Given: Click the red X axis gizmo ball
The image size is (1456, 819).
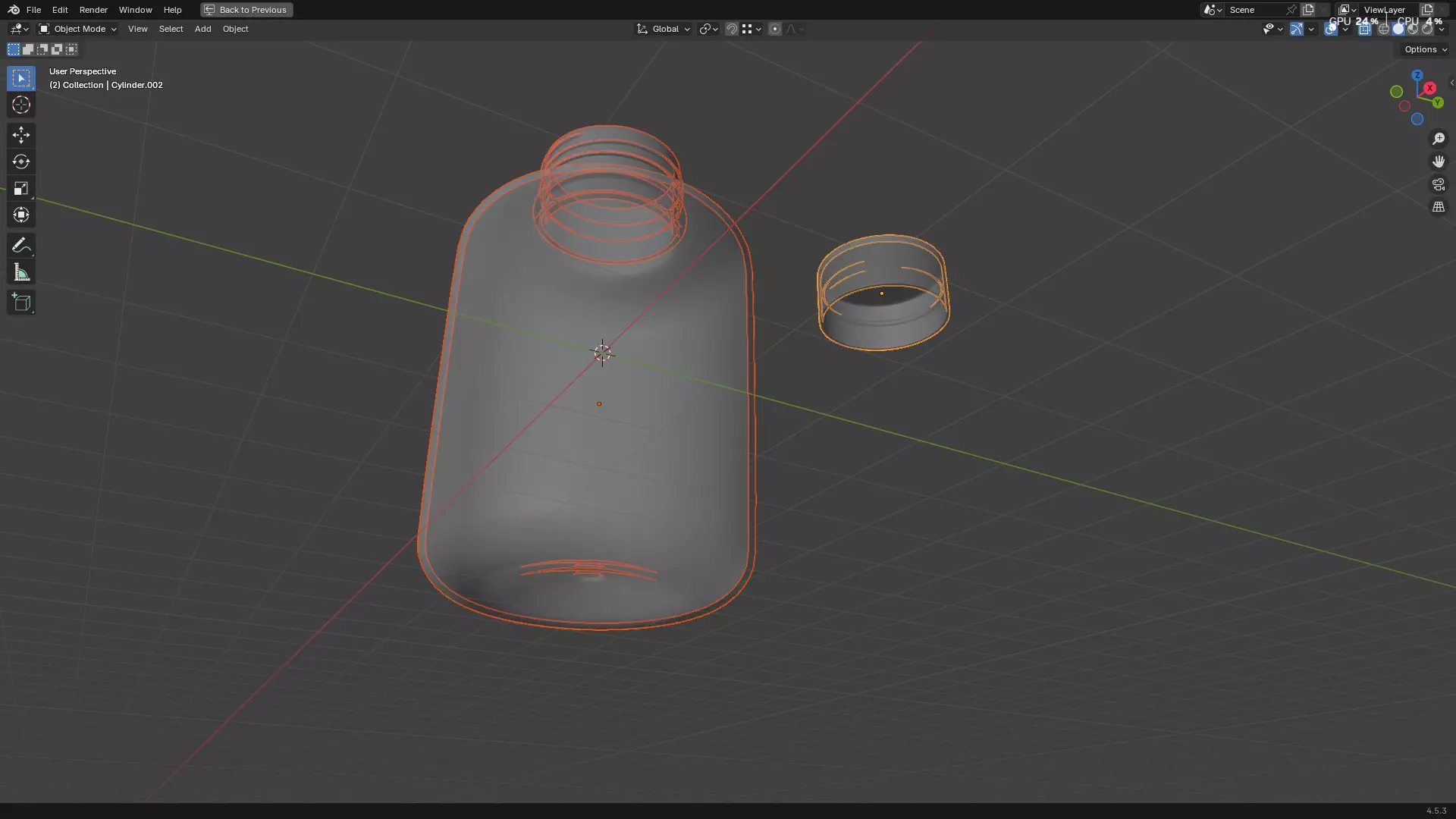Looking at the screenshot, I should 1429,88.
